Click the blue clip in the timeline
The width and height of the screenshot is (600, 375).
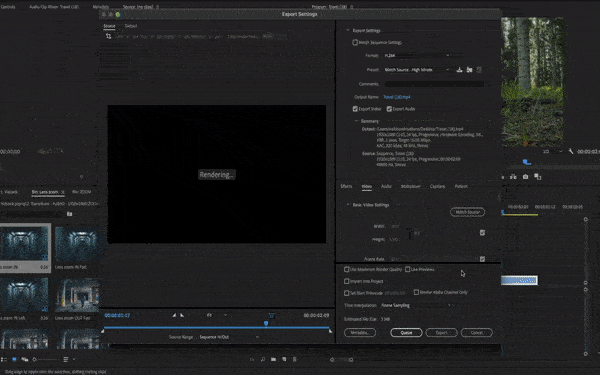coord(519,280)
